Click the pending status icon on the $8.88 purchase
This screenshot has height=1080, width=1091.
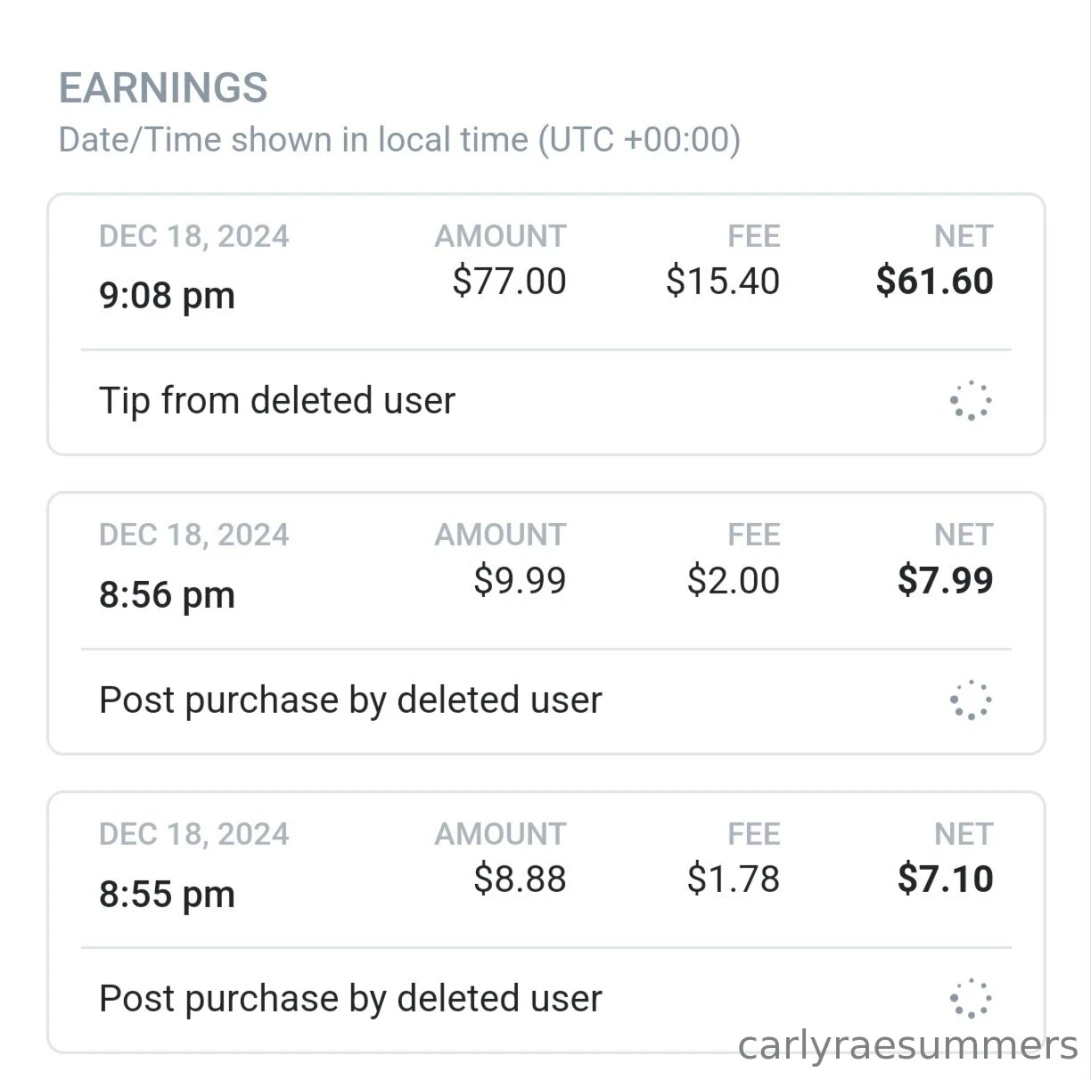pyautogui.click(x=970, y=999)
